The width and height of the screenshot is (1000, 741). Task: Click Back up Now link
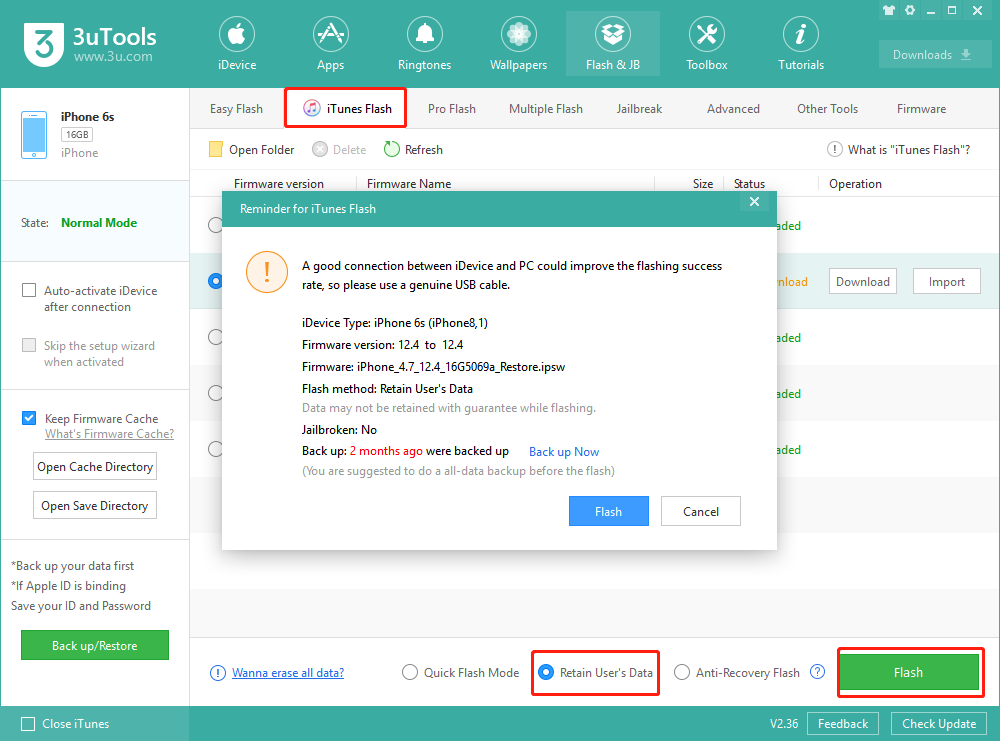tap(564, 452)
